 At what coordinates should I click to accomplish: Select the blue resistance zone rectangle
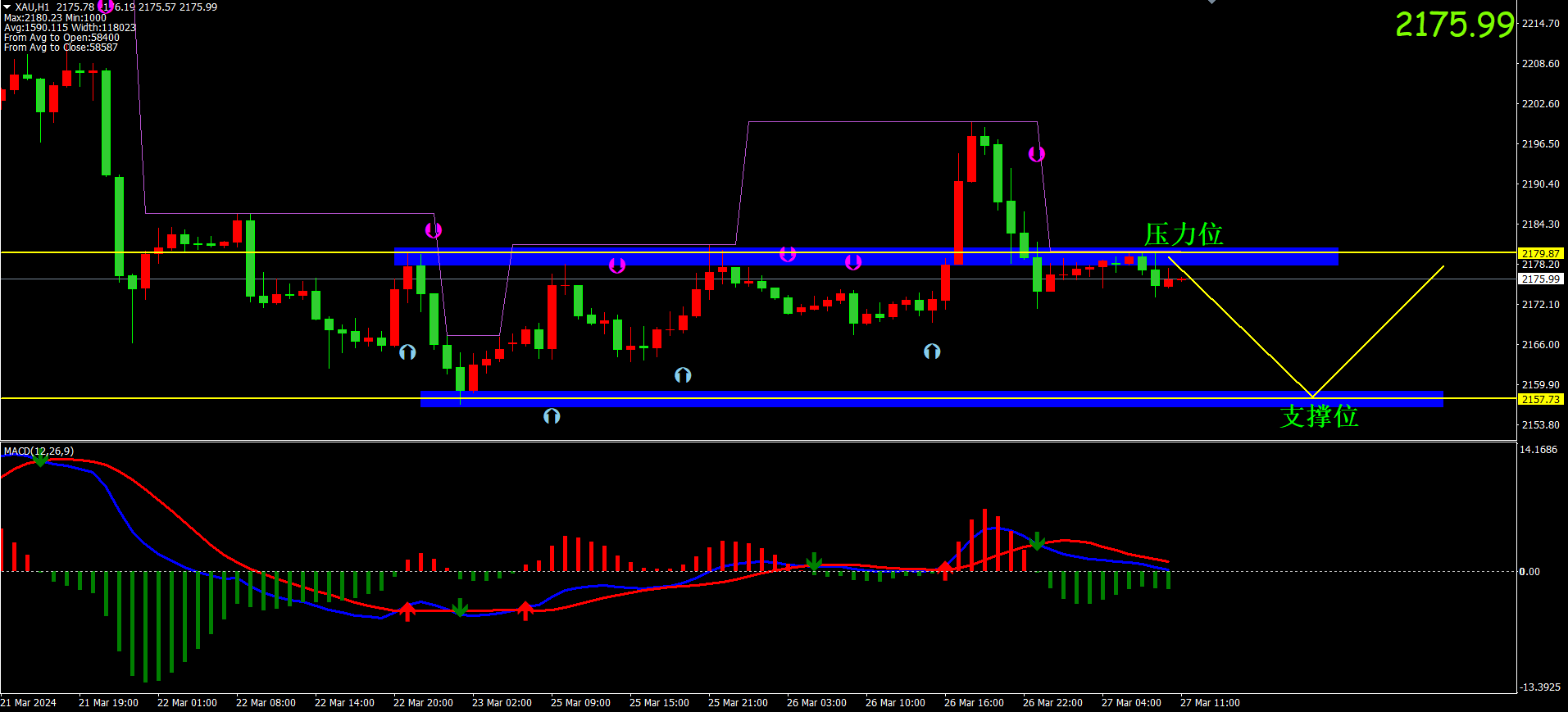click(866, 256)
